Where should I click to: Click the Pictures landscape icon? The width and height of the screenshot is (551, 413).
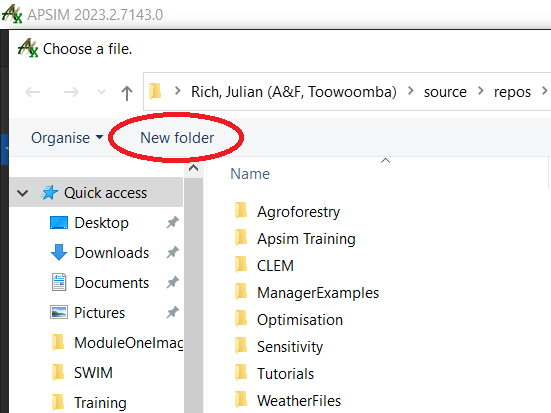click(59, 312)
